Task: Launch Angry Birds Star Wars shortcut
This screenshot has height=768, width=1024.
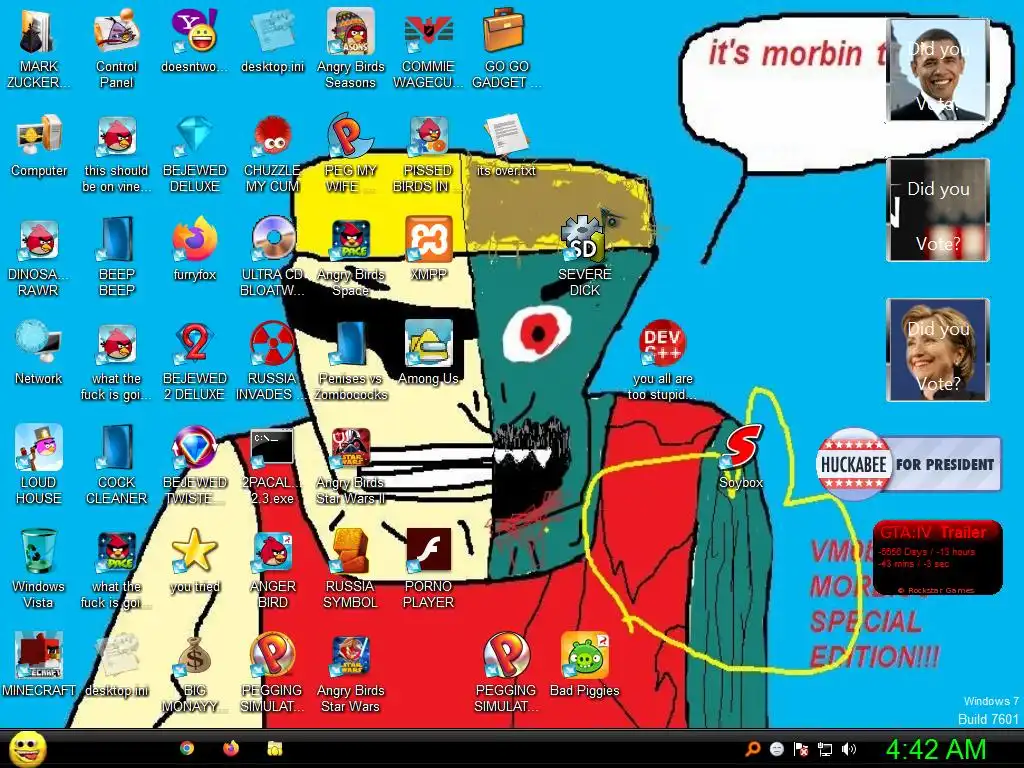Action: [x=351, y=673]
